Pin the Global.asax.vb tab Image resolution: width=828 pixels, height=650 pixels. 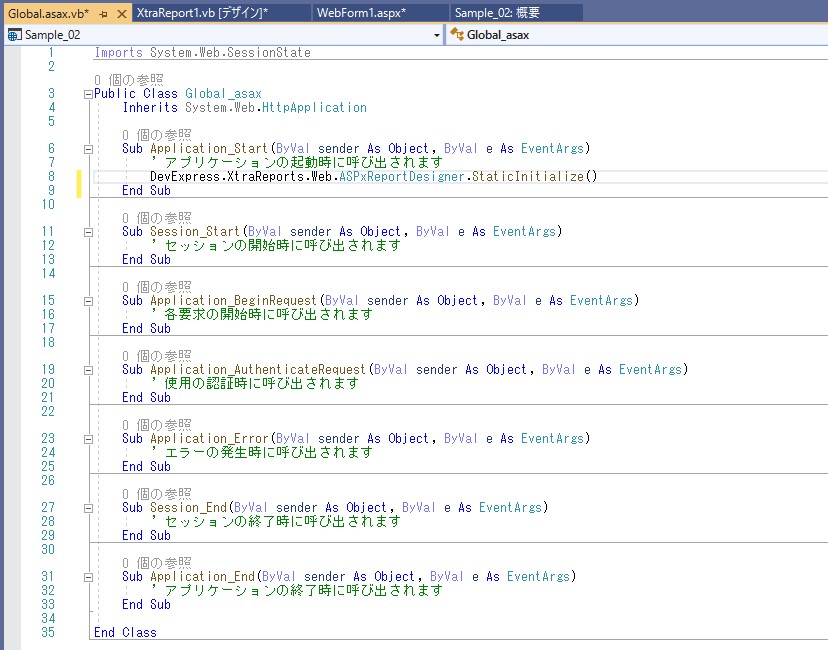103,13
